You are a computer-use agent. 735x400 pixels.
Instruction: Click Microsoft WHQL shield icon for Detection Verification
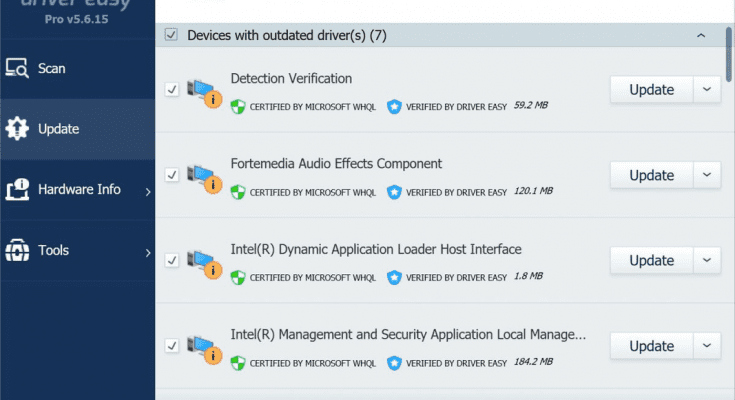238,105
